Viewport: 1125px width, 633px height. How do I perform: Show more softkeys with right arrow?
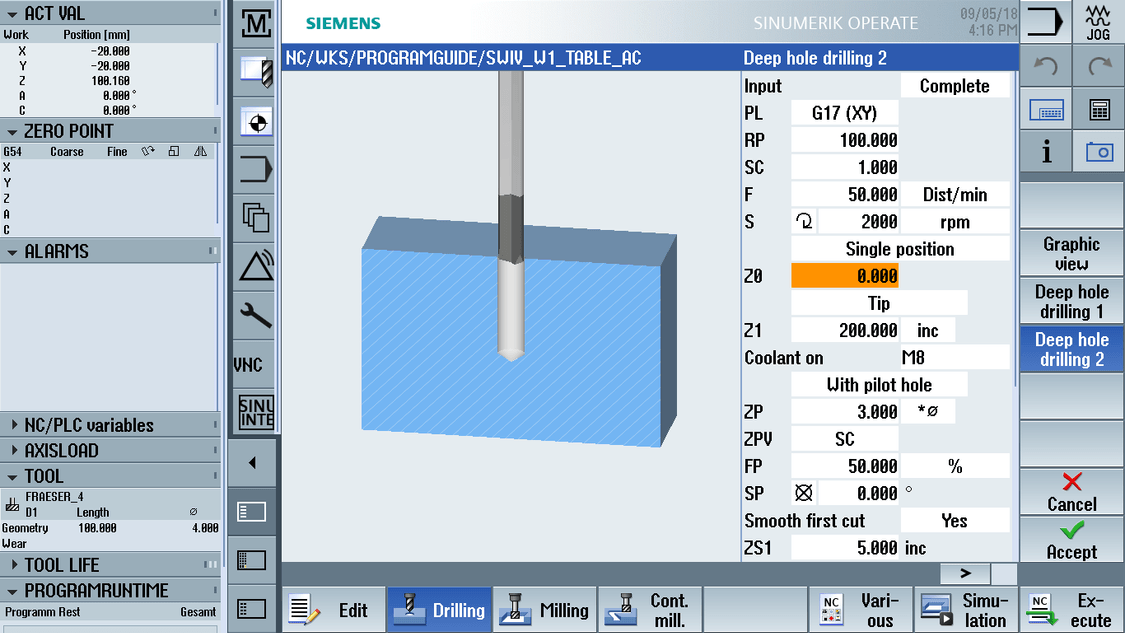pyautogui.click(x=966, y=573)
